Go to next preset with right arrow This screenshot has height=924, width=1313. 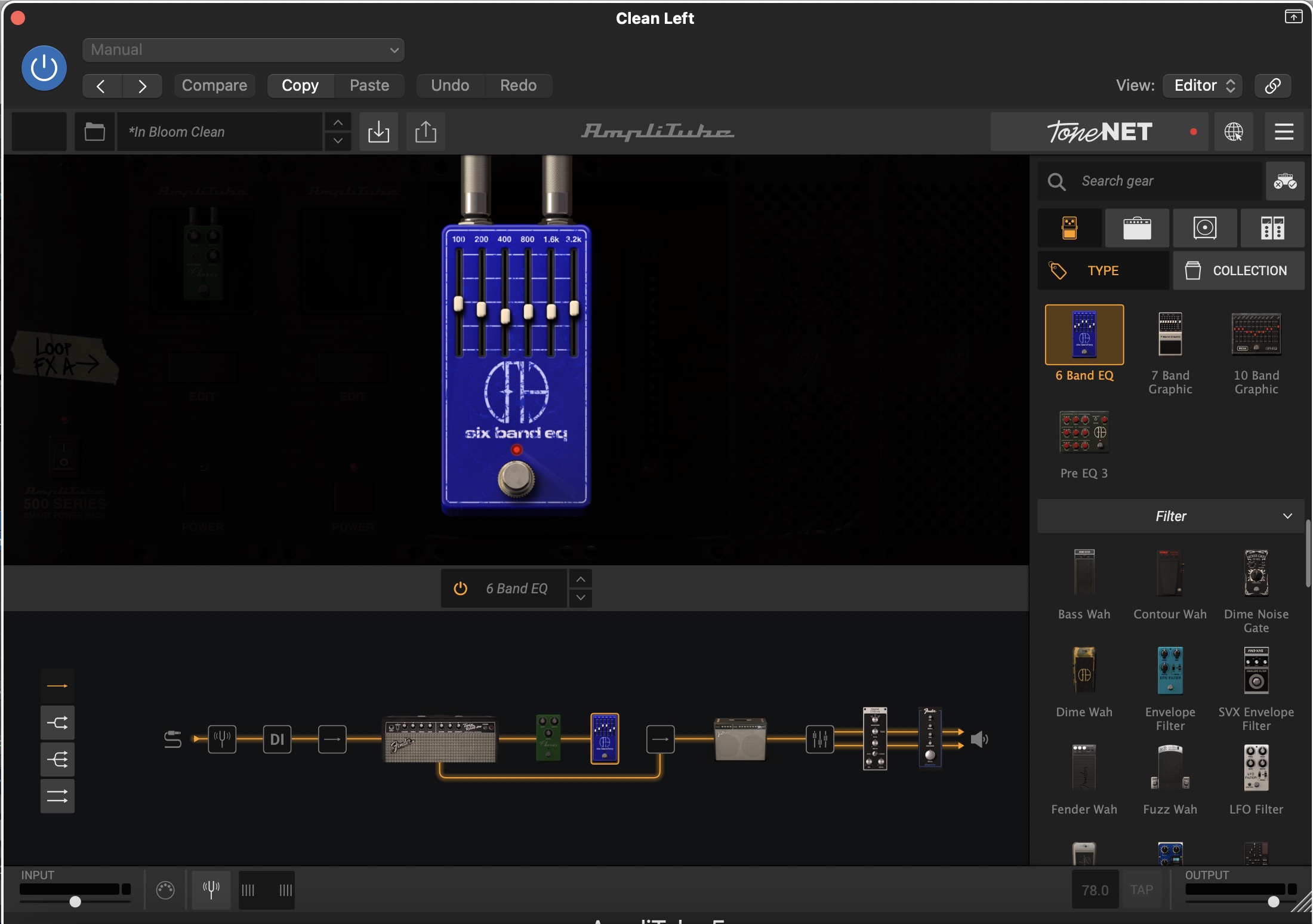coord(142,86)
